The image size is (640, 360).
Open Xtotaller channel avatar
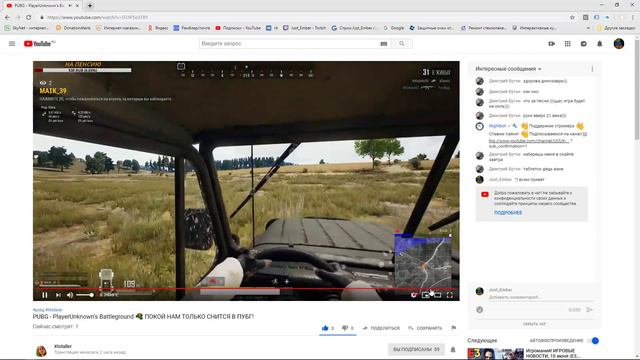(41, 351)
